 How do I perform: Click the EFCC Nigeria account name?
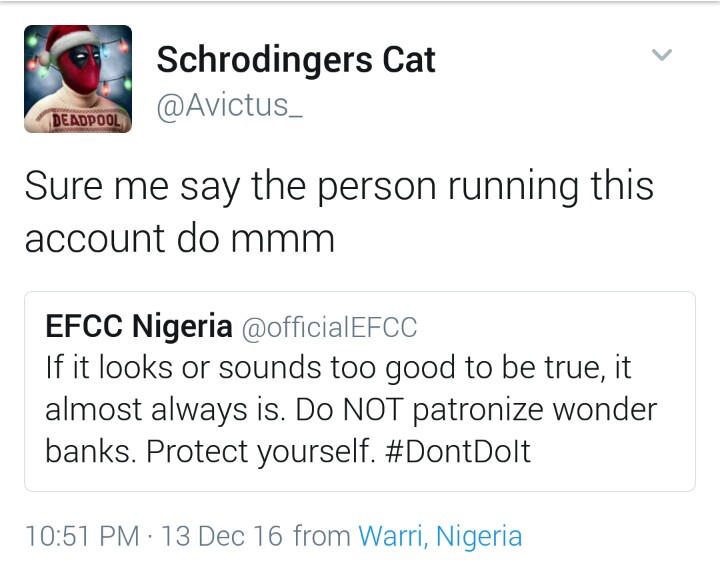pyautogui.click(x=138, y=326)
